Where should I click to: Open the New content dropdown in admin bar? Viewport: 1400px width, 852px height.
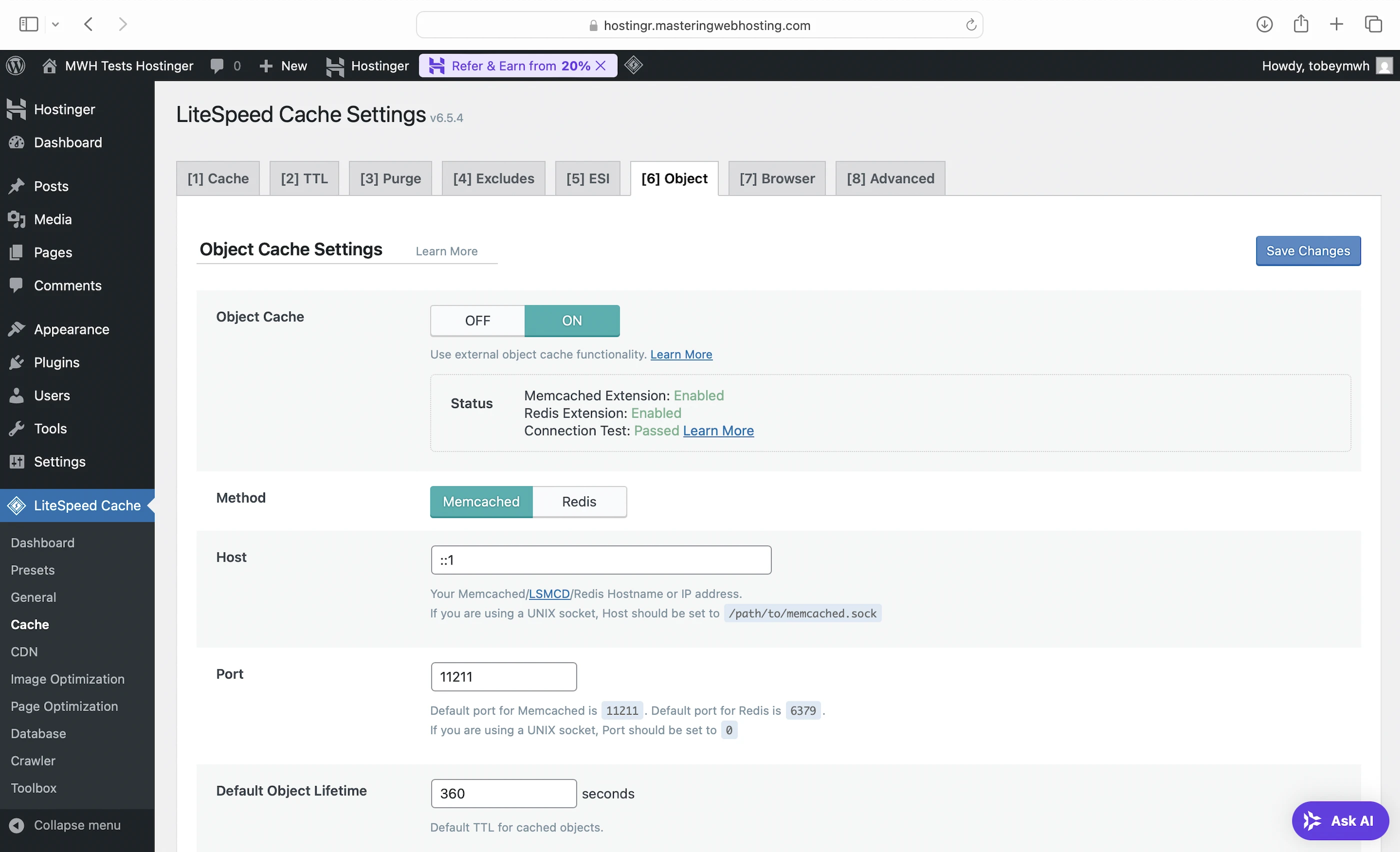(x=283, y=66)
